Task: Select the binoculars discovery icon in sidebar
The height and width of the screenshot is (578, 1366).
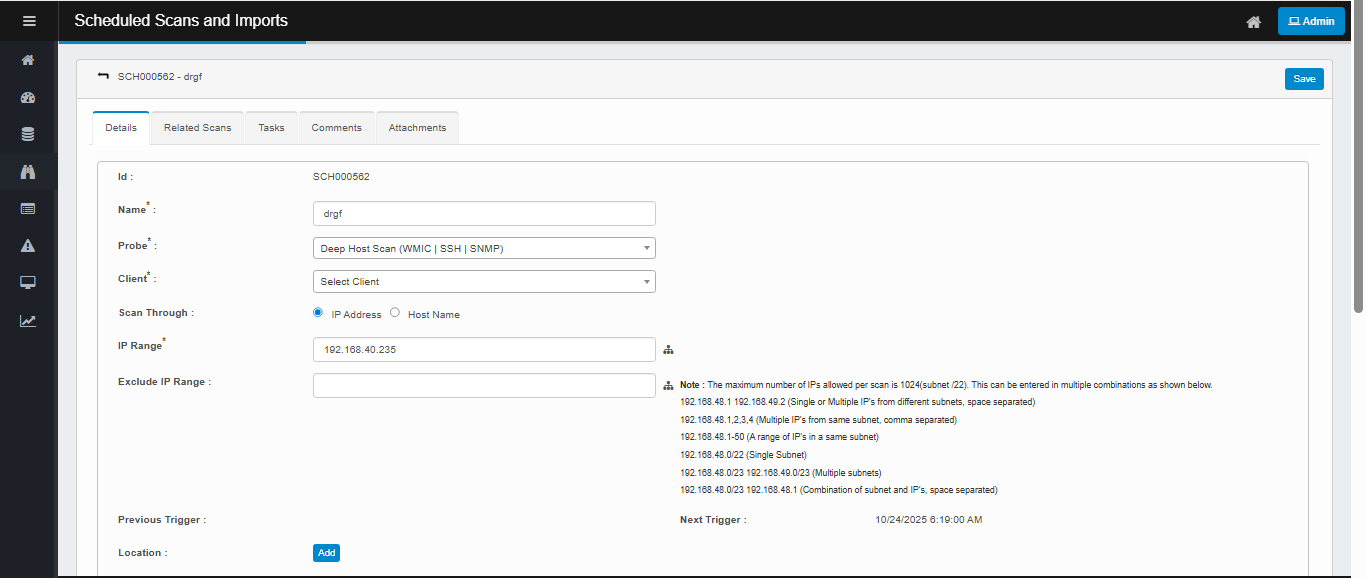Action: coord(28,172)
